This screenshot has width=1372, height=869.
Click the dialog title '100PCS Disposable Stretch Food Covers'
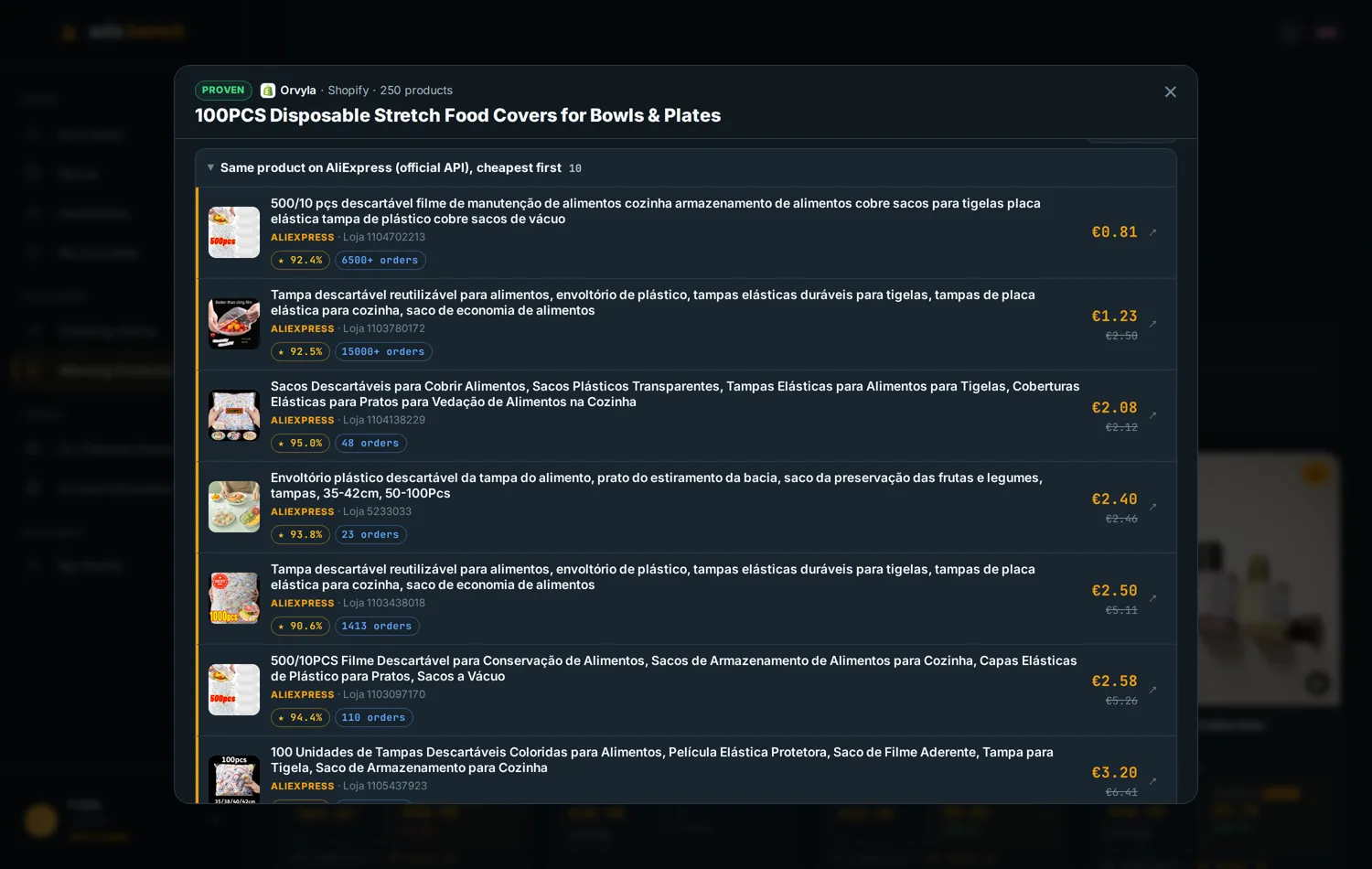pos(457,115)
